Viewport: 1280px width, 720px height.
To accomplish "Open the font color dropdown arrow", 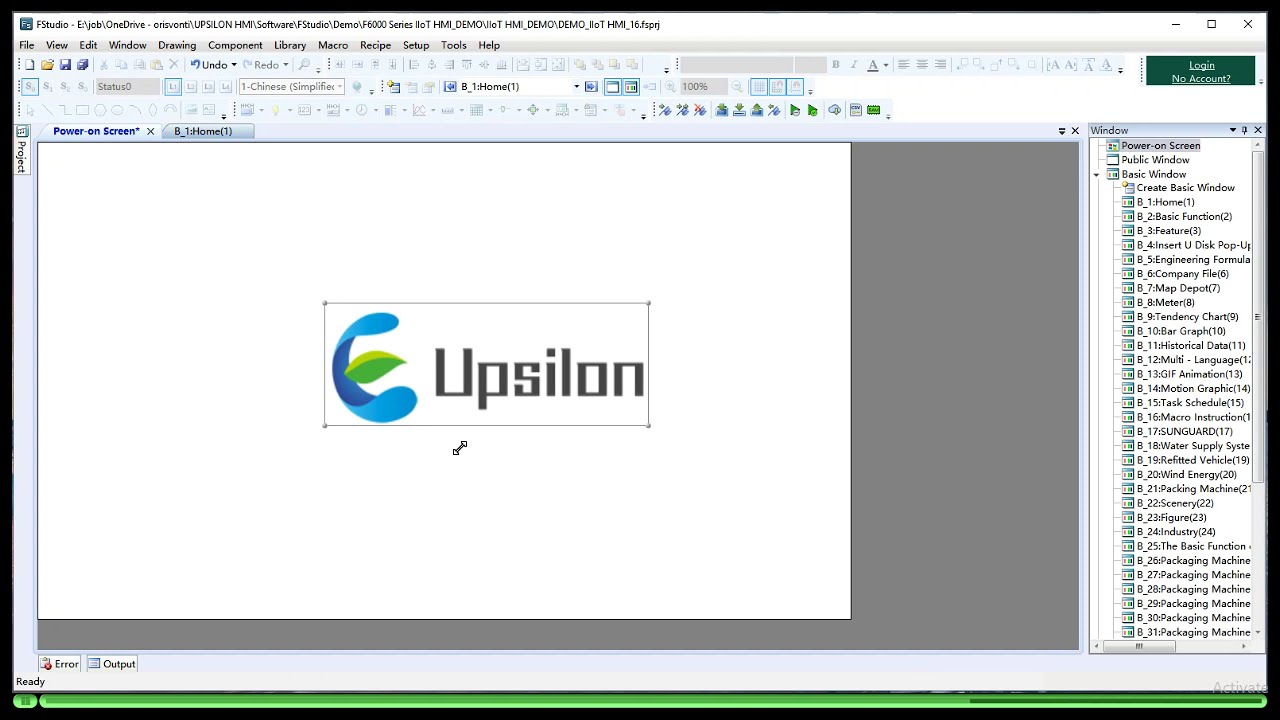I will (885, 65).
